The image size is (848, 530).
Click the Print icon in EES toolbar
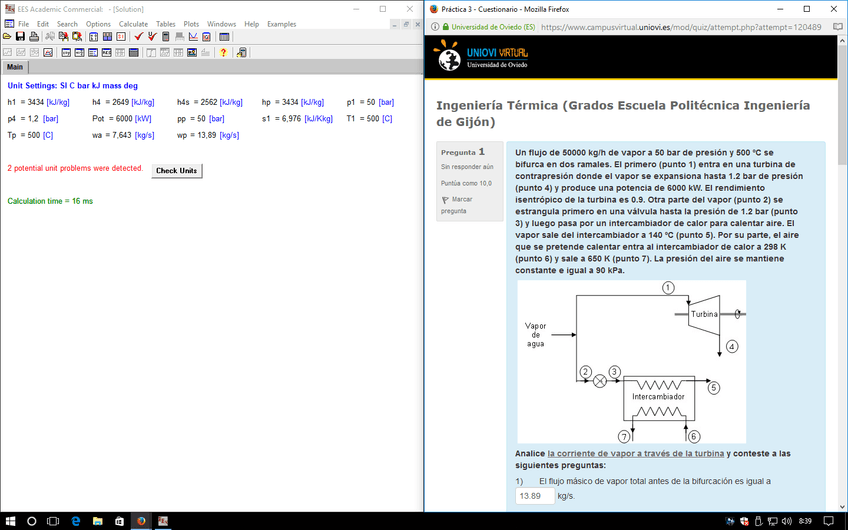pos(34,37)
